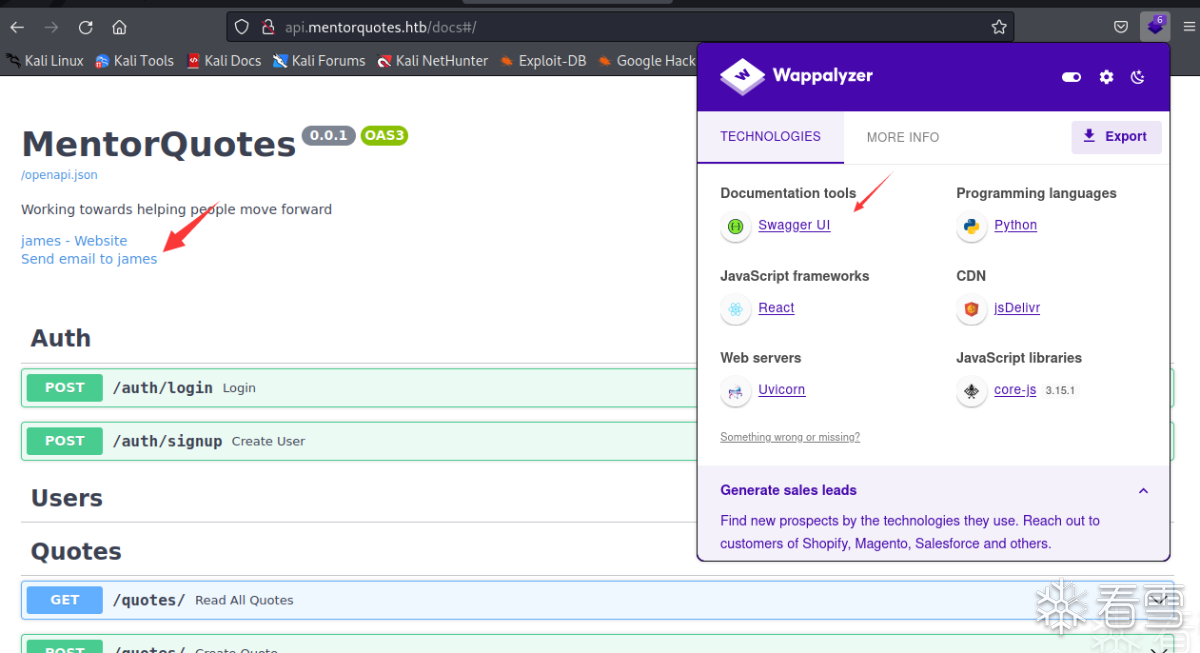Click the Python logo icon
This screenshot has height=653, width=1200.
point(971,226)
